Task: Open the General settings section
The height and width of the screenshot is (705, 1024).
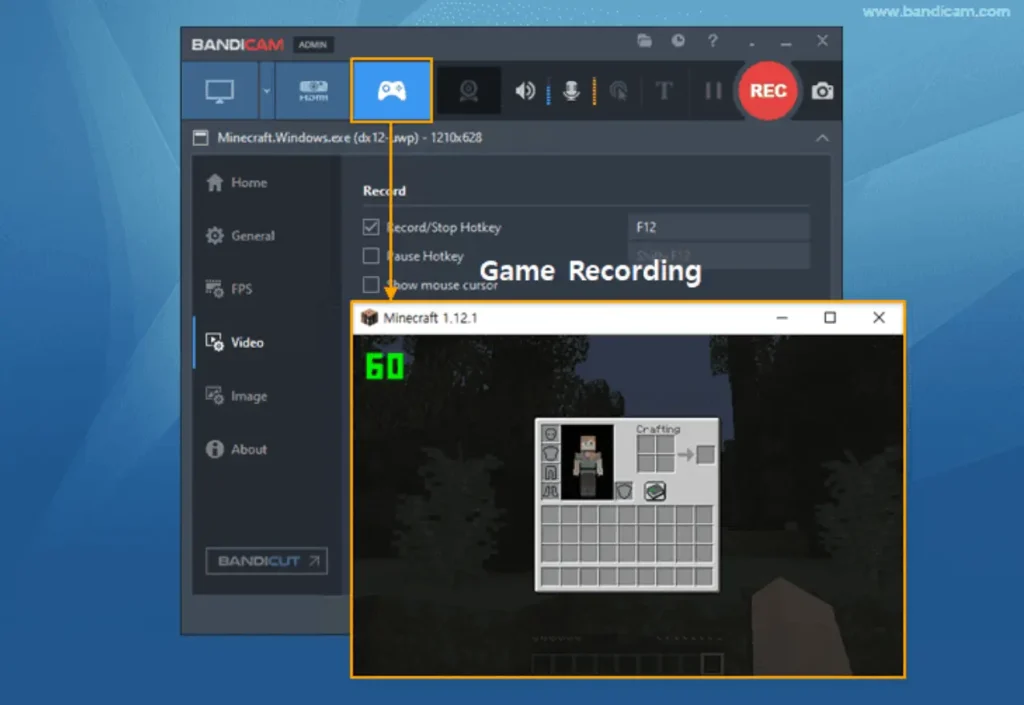Action: pyautogui.click(x=240, y=236)
